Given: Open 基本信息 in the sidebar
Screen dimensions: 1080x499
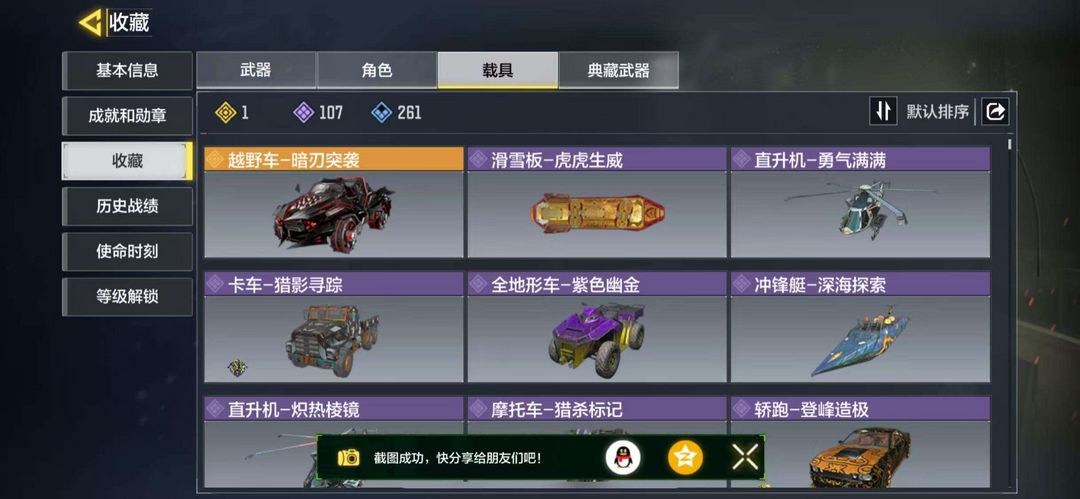Looking at the screenshot, I should tap(127, 70).
